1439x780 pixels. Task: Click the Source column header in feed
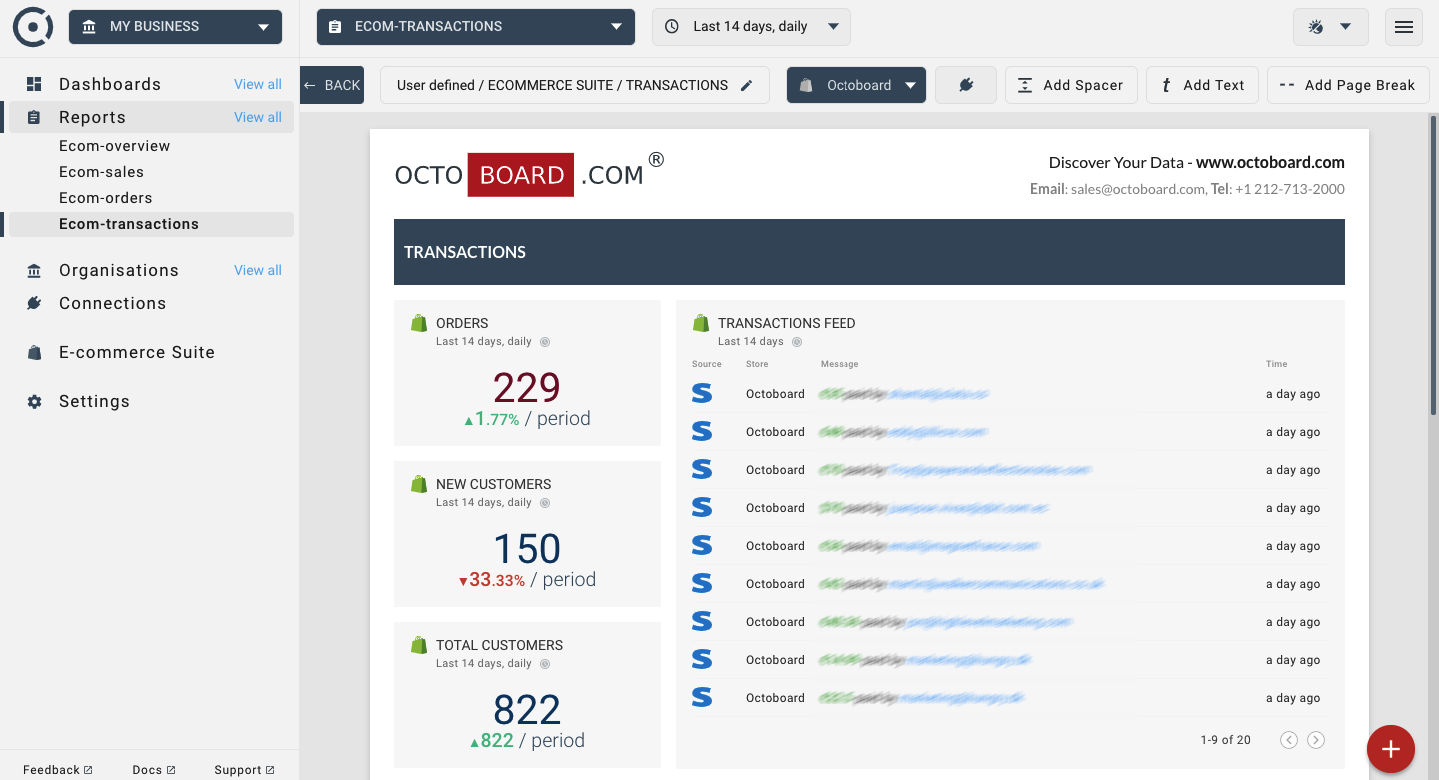pyautogui.click(x=707, y=364)
